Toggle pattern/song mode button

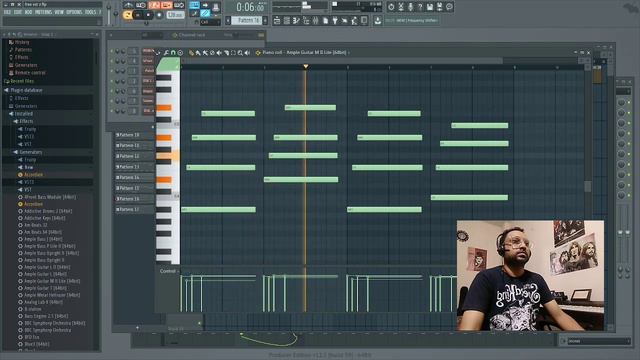coord(127,15)
